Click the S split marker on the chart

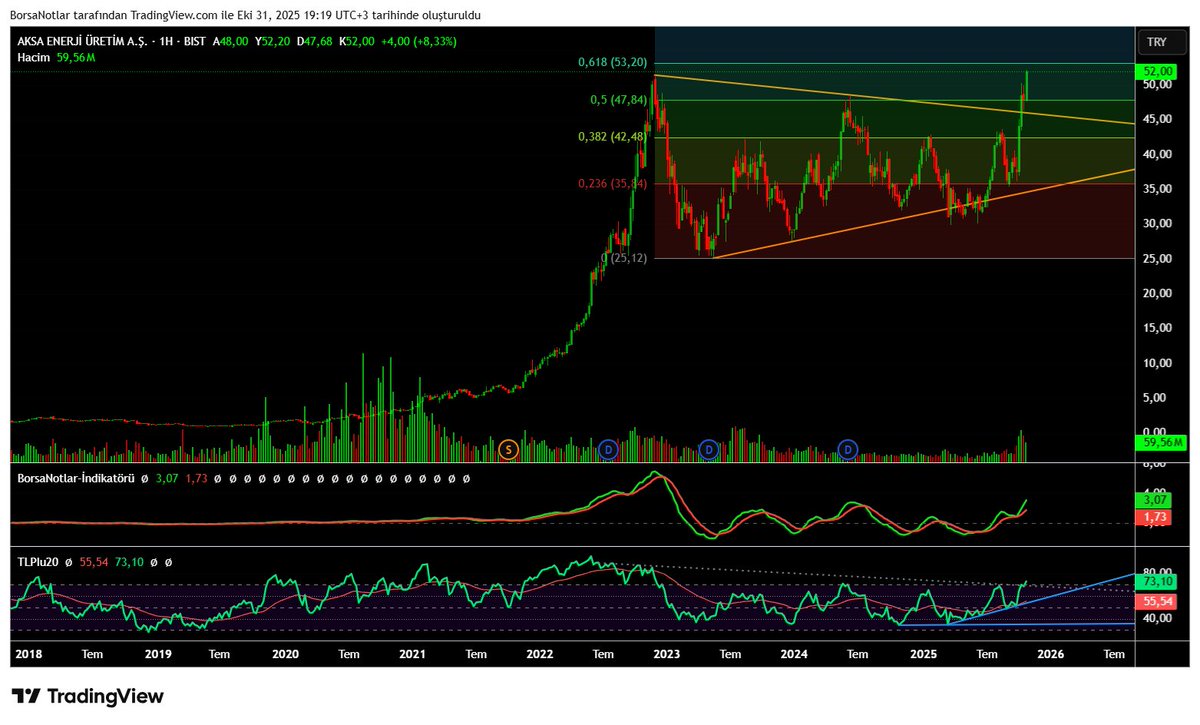pos(508,450)
